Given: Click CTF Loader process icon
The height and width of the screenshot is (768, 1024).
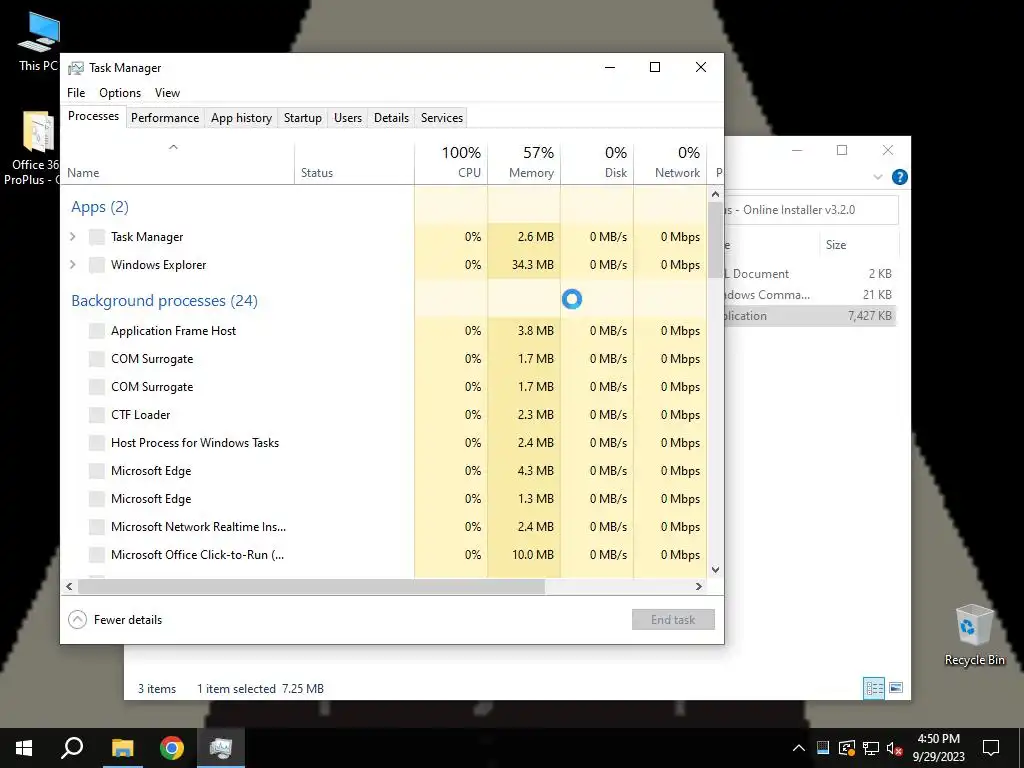Looking at the screenshot, I should pos(97,415).
